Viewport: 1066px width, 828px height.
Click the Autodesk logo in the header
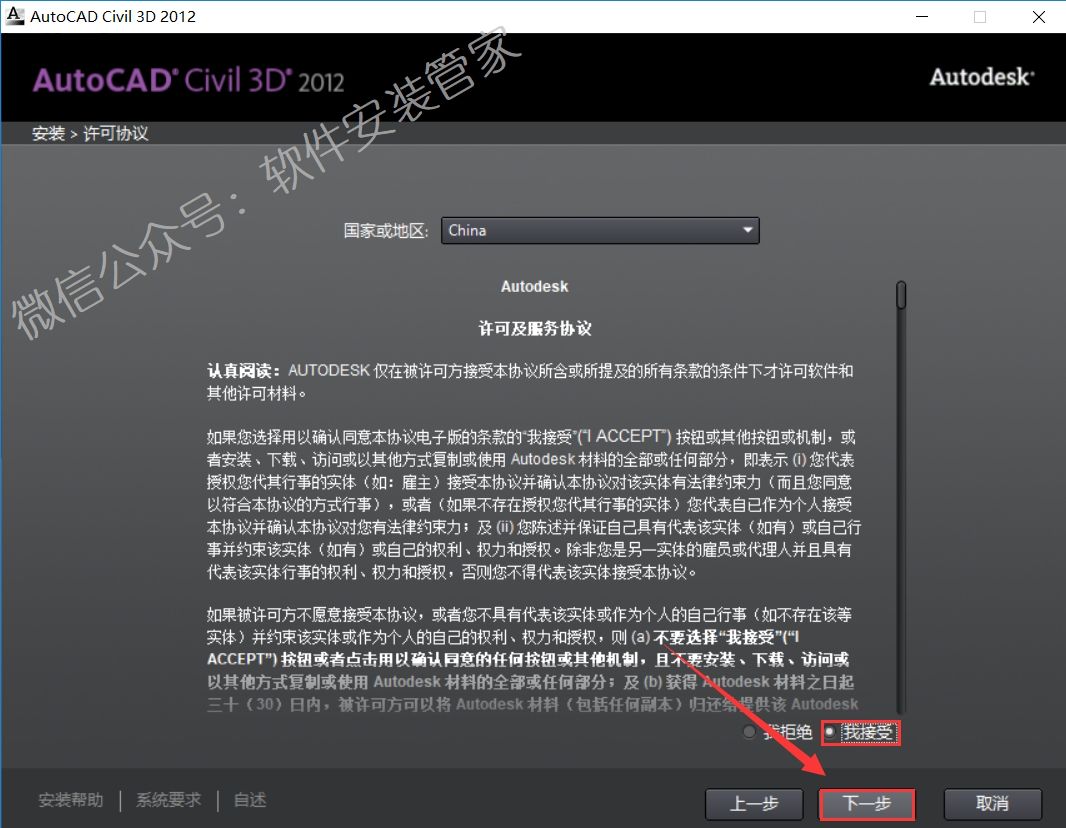tap(981, 77)
